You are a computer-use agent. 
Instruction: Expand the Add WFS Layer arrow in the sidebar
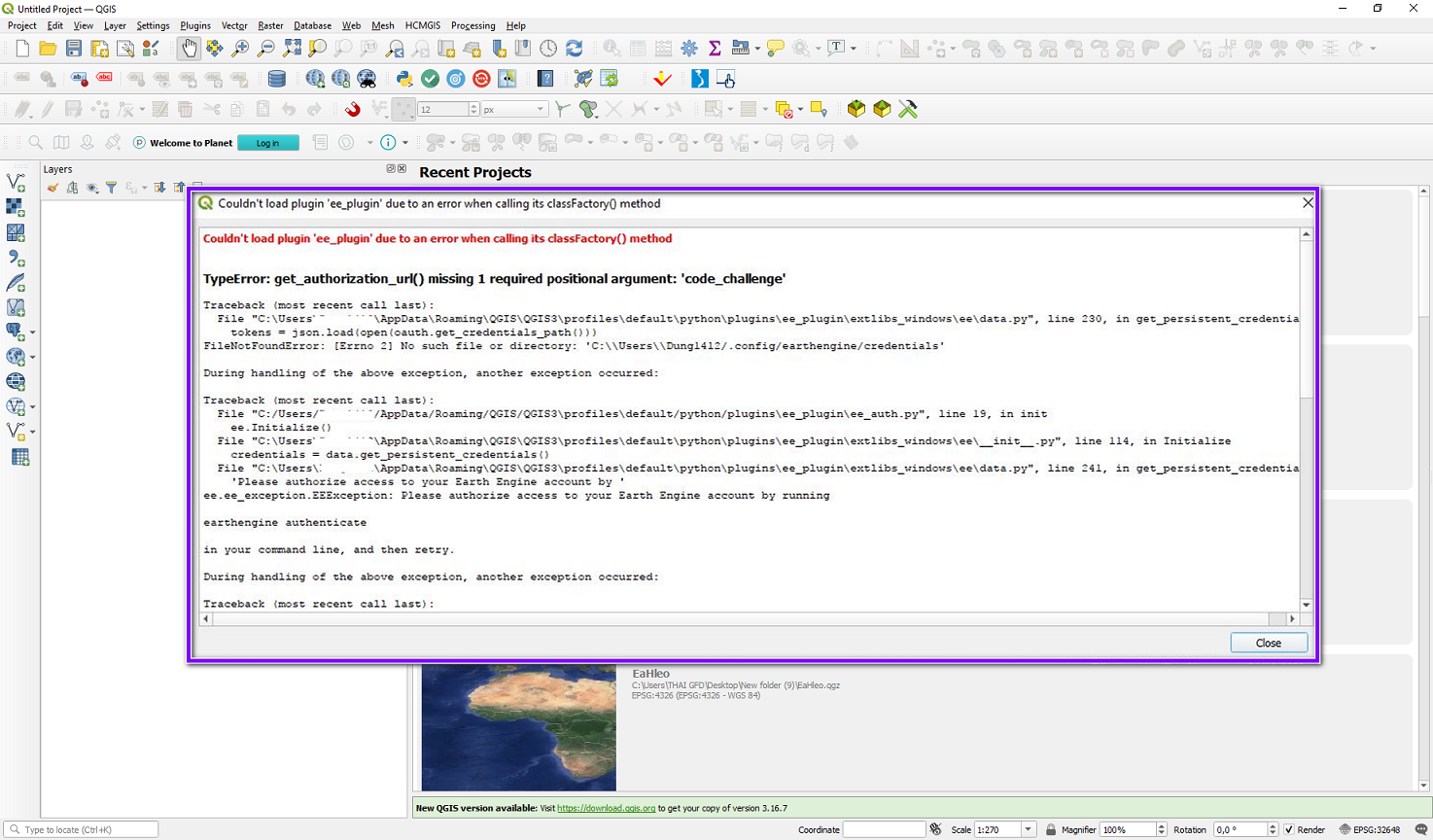tap(33, 407)
